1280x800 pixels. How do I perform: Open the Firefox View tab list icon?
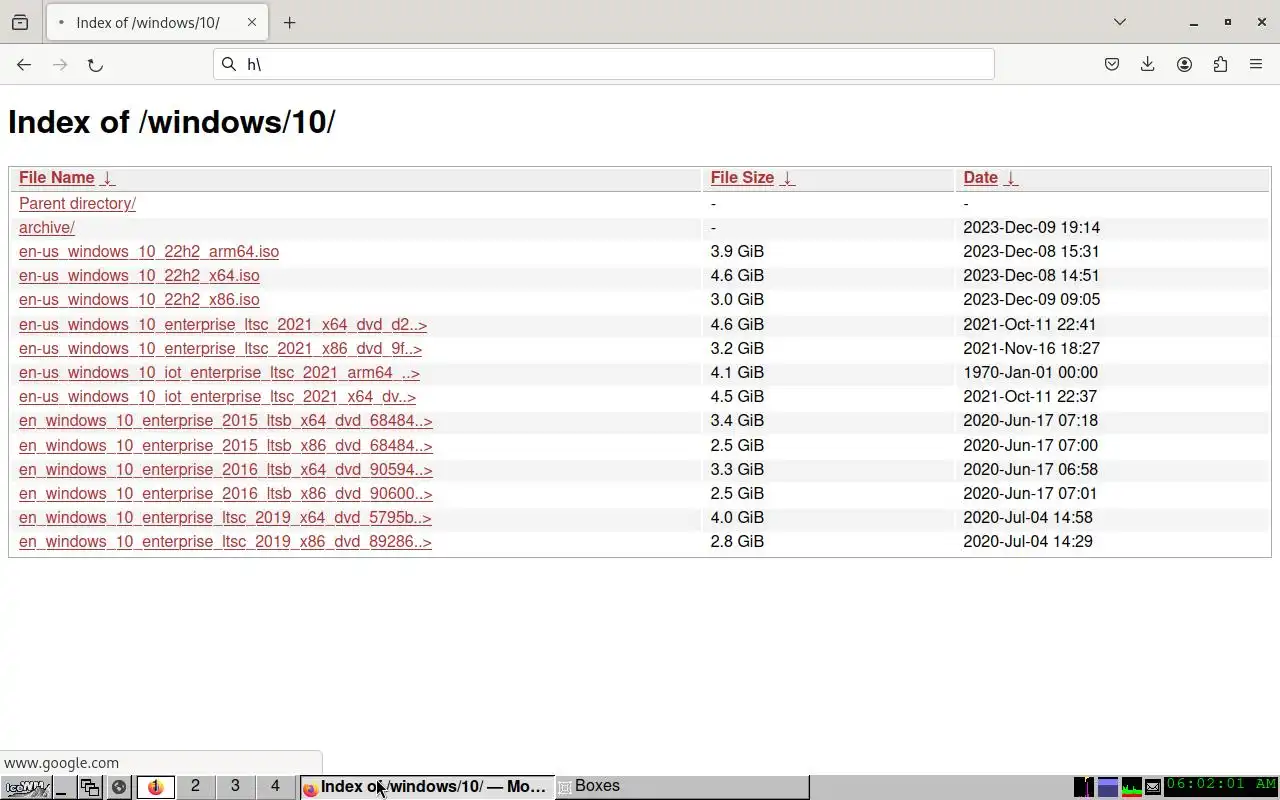tap(20, 22)
